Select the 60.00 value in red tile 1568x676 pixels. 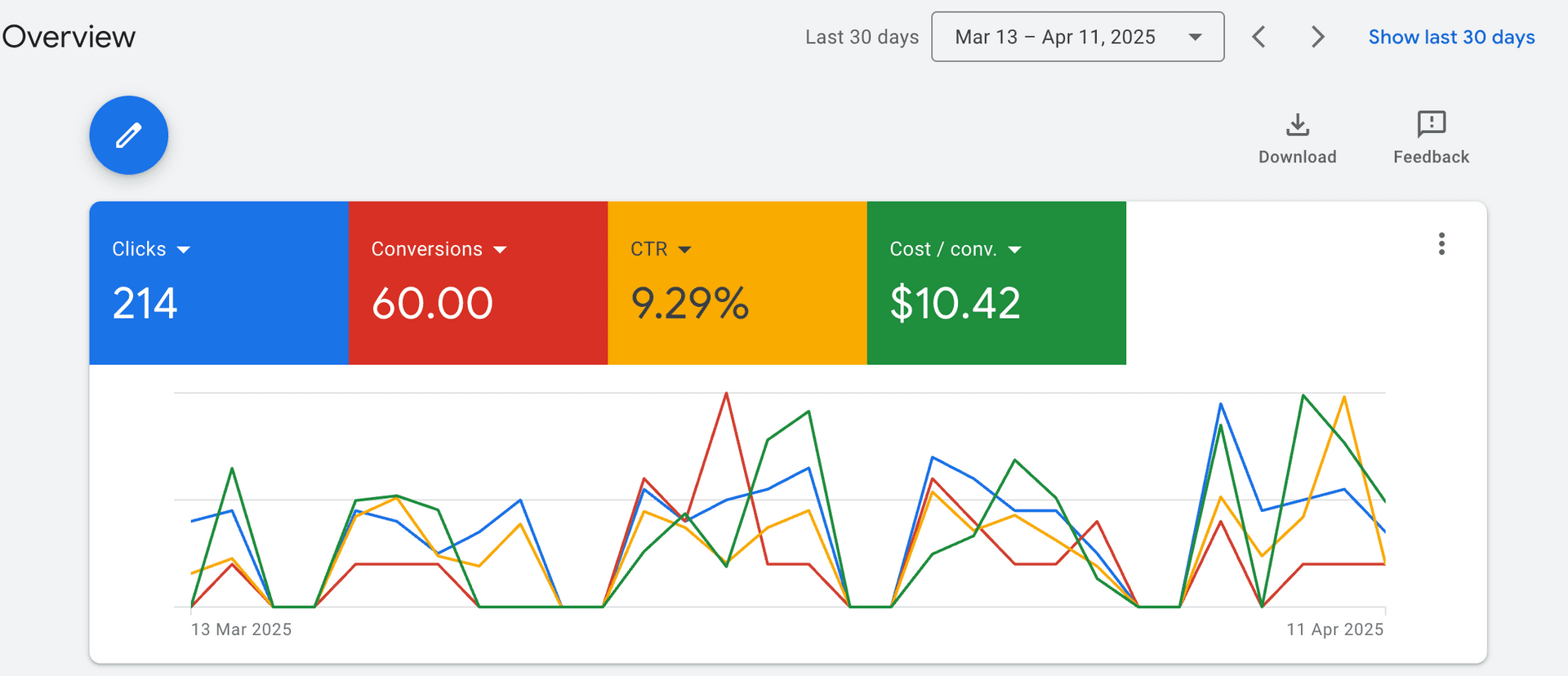point(432,304)
